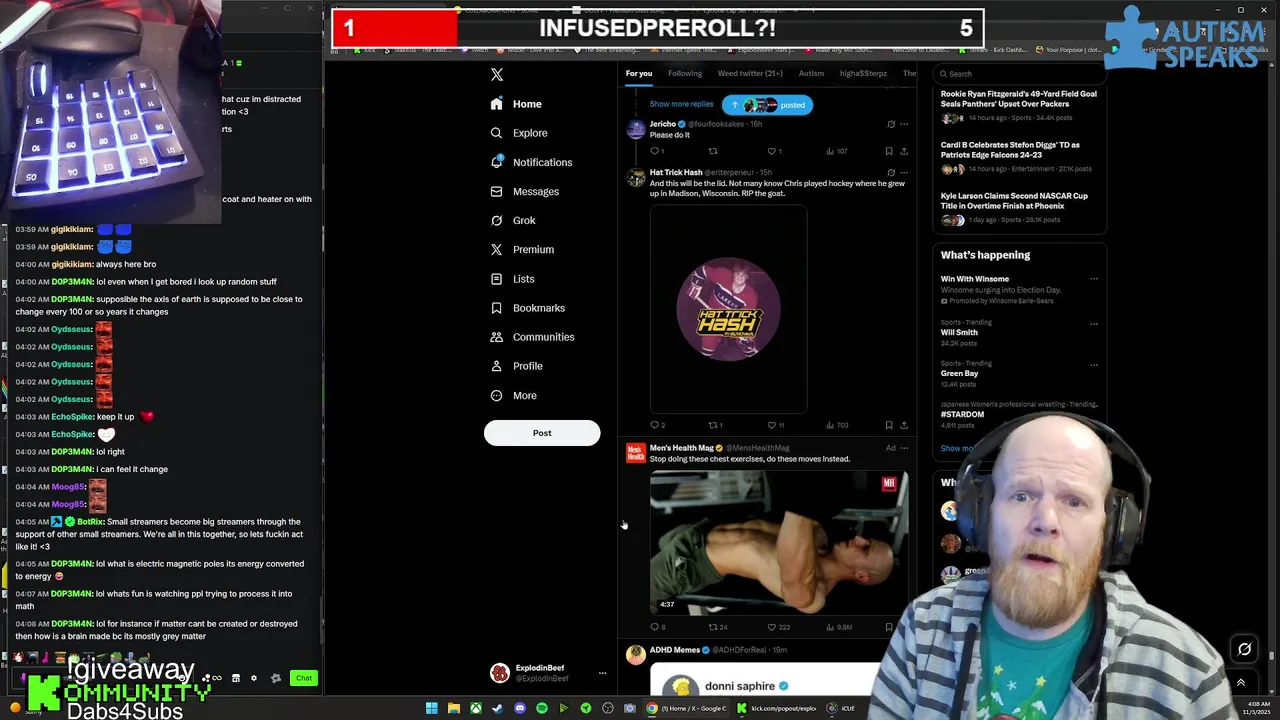Switch to the highaSSterpz tab
The width and height of the screenshot is (1280, 720).
point(863,73)
